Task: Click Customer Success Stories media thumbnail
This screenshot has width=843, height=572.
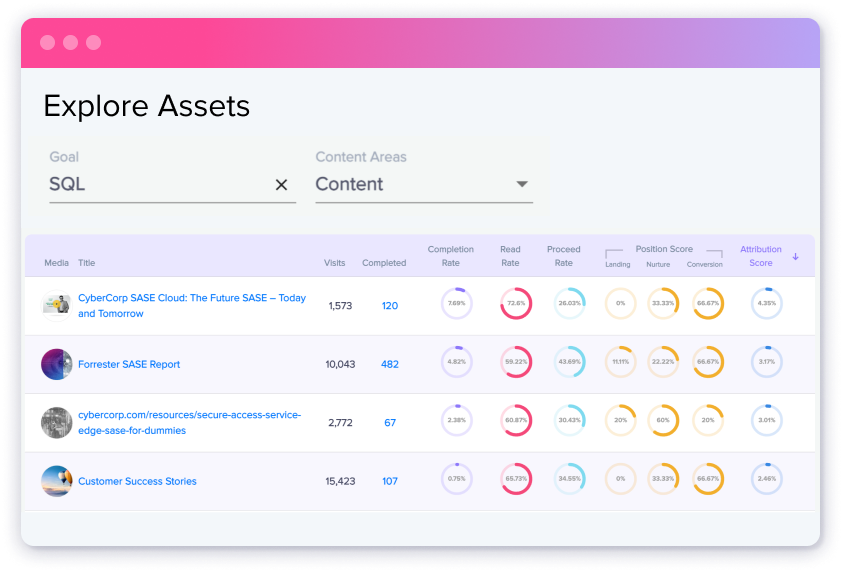Action: pos(56,481)
